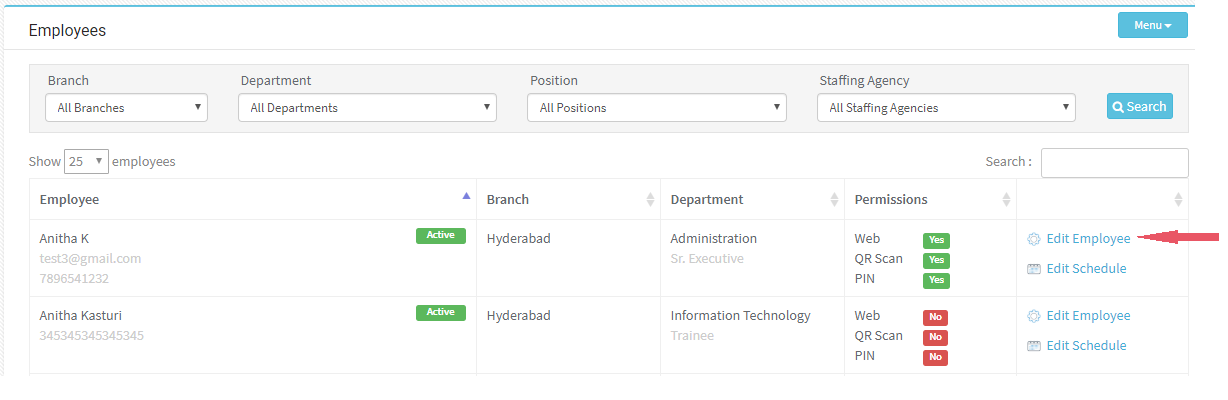The width and height of the screenshot is (1228, 400).
Task: Click the Branch column sort arrows
Action: pos(650,200)
